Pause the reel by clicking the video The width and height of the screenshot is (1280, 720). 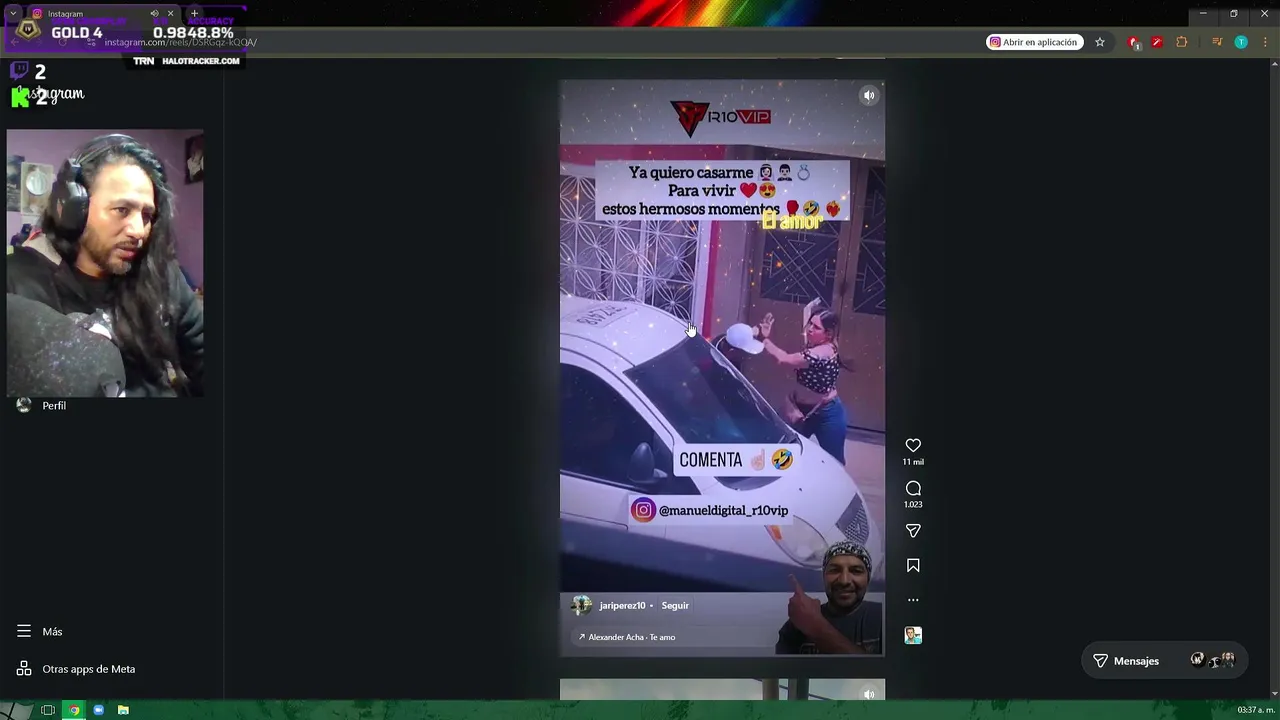[x=722, y=368]
